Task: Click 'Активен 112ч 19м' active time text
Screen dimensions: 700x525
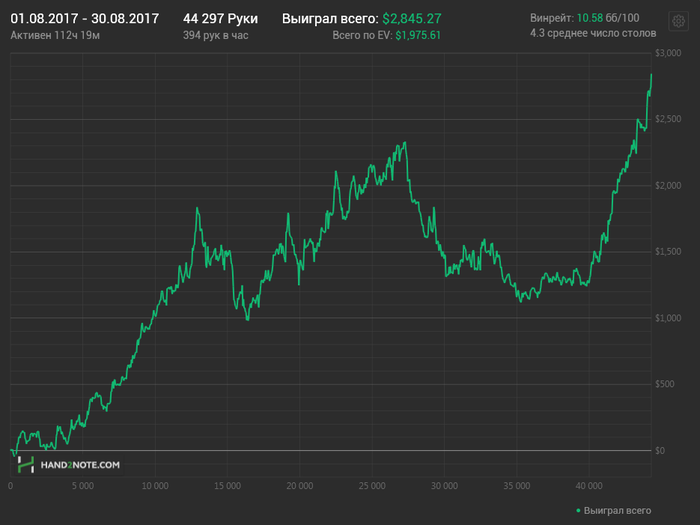Action: pos(55,35)
